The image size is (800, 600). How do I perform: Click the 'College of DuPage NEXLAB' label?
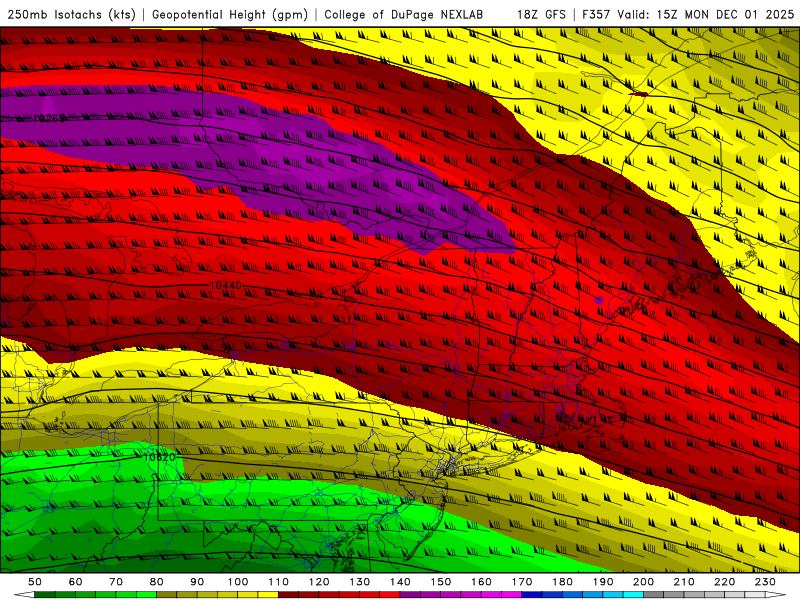(x=404, y=15)
